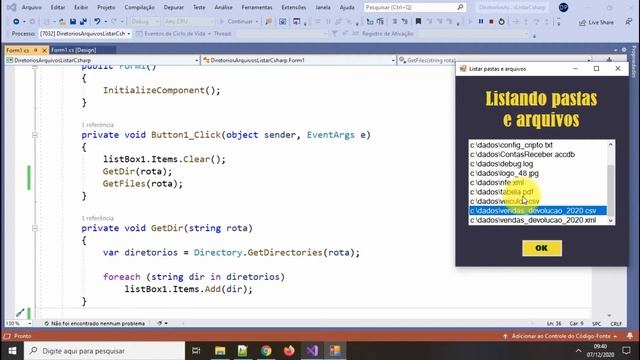Click the yellow OK button in the form
Image resolution: width=640 pixels, height=360 pixels.
[542, 248]
